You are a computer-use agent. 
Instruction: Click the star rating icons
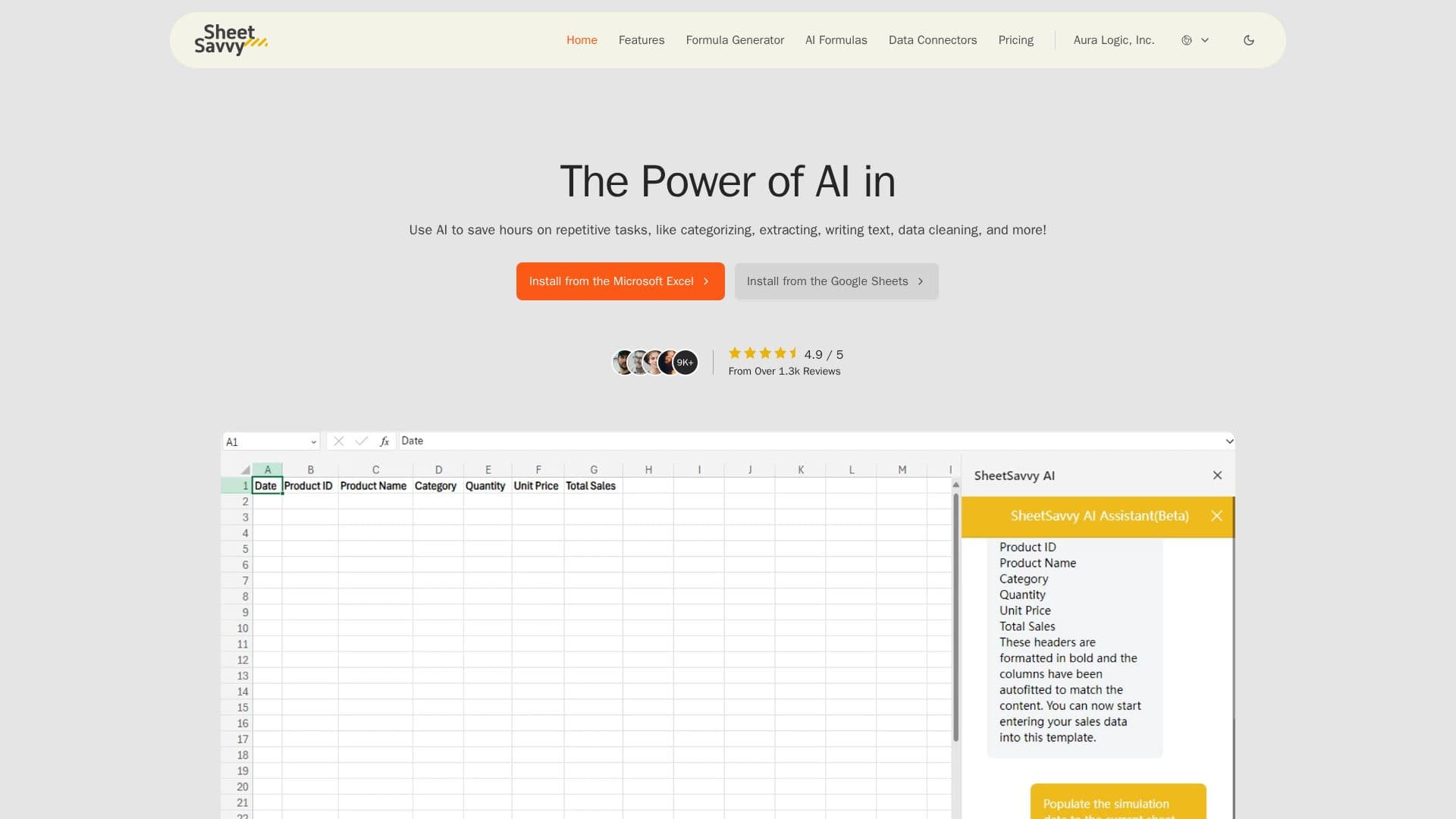click(763, 353)
